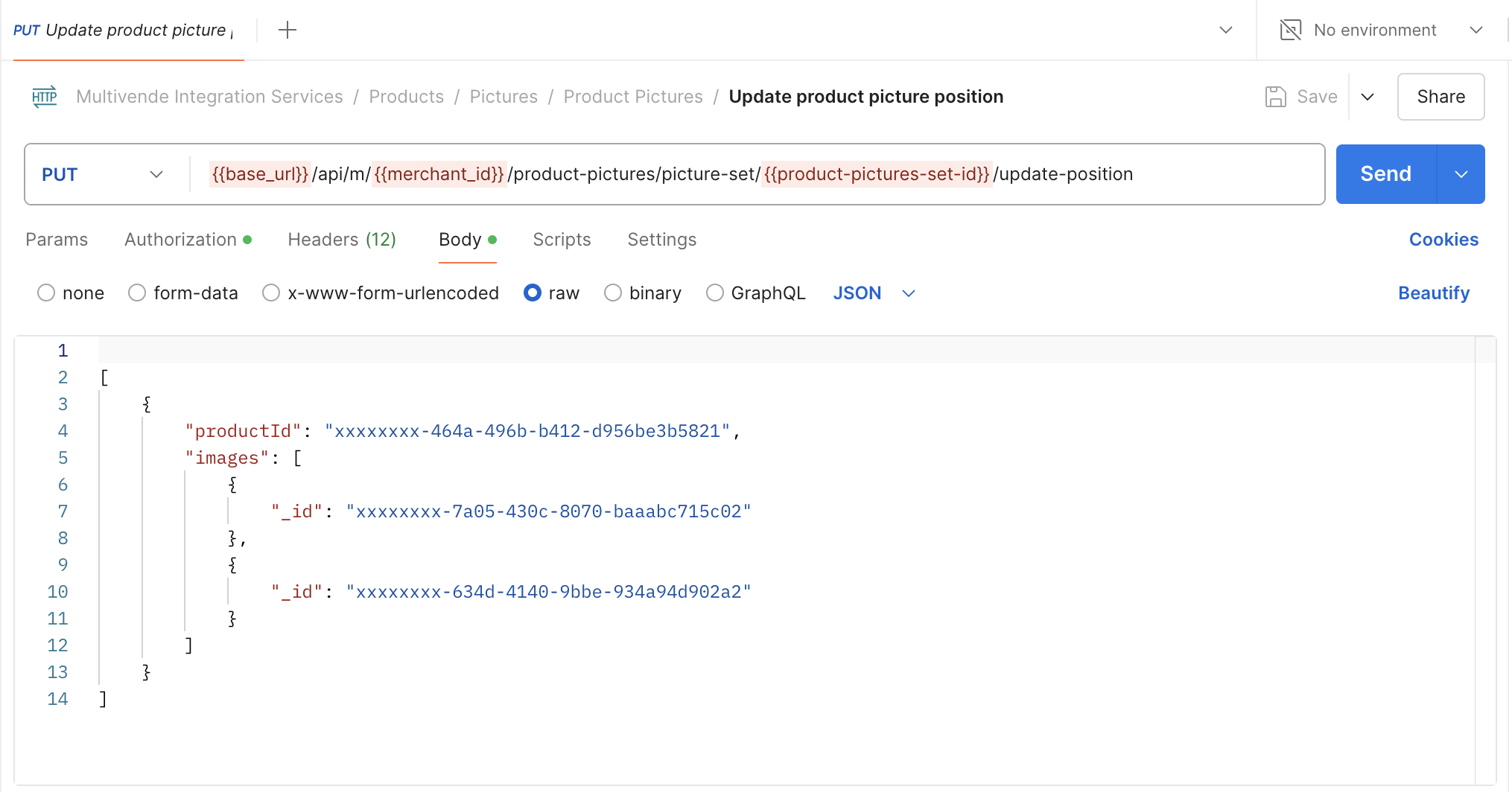Click the "images" key in editor
The height and width of the screenshot is (792, 1512).
226,458
